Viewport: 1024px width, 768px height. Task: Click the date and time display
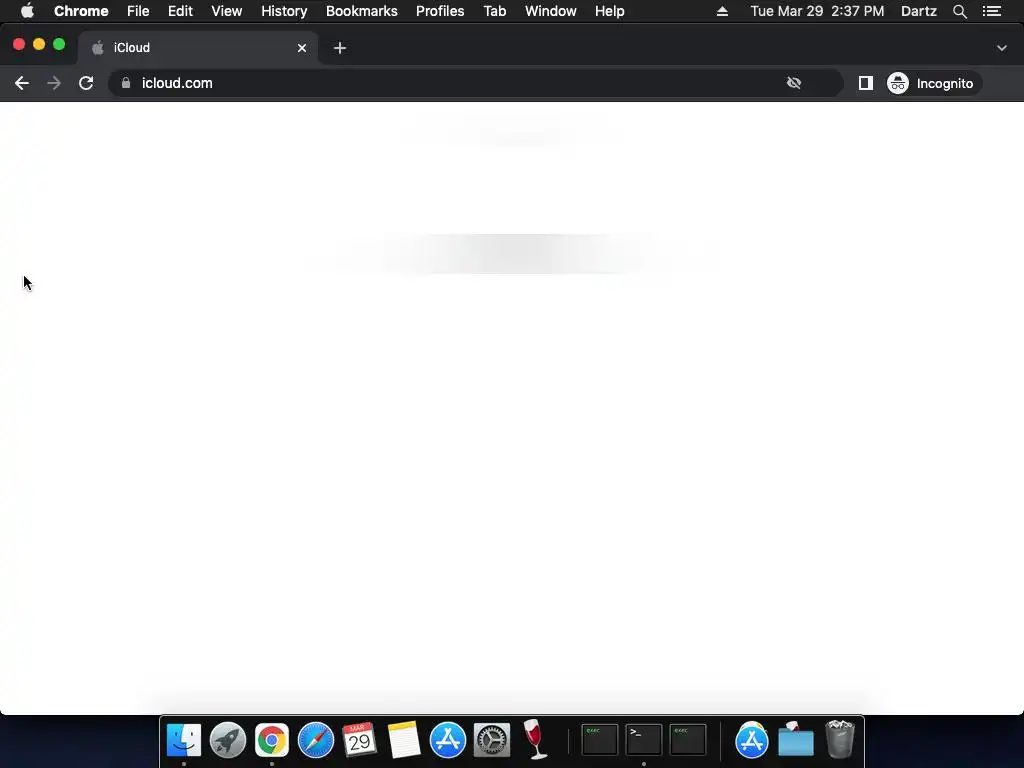coord(817,11)
